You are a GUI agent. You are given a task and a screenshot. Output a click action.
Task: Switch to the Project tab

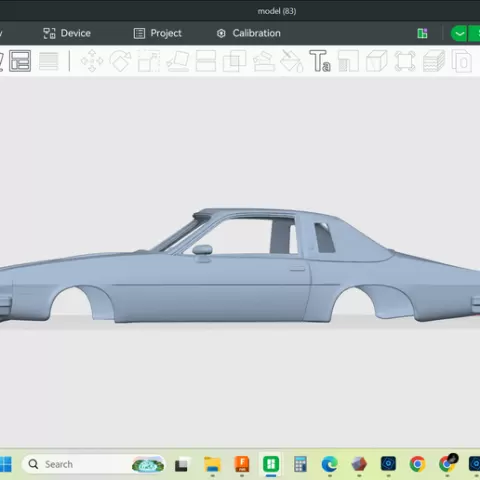[158, 33]
